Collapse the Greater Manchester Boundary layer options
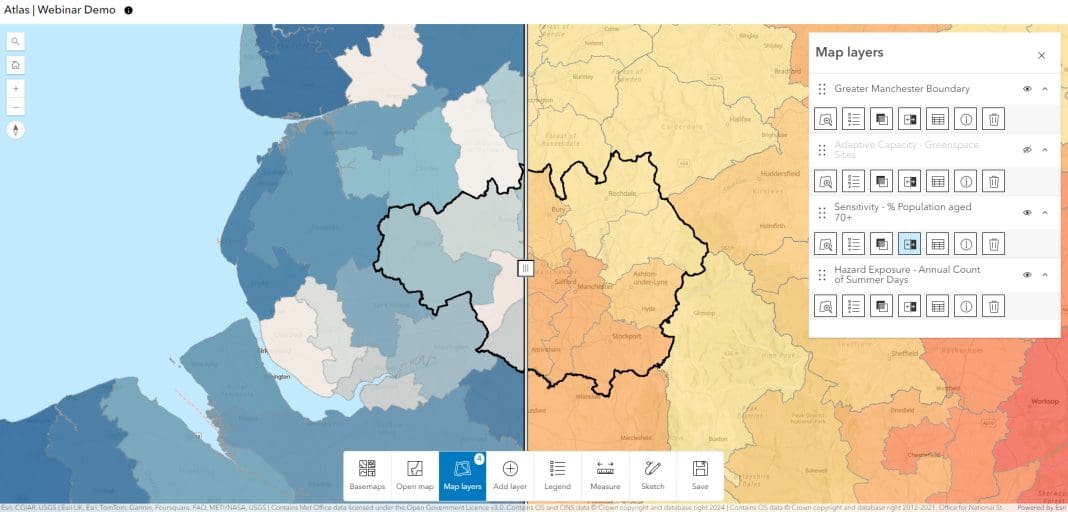Screen dimensions: 1068x512 point(1045,89)
